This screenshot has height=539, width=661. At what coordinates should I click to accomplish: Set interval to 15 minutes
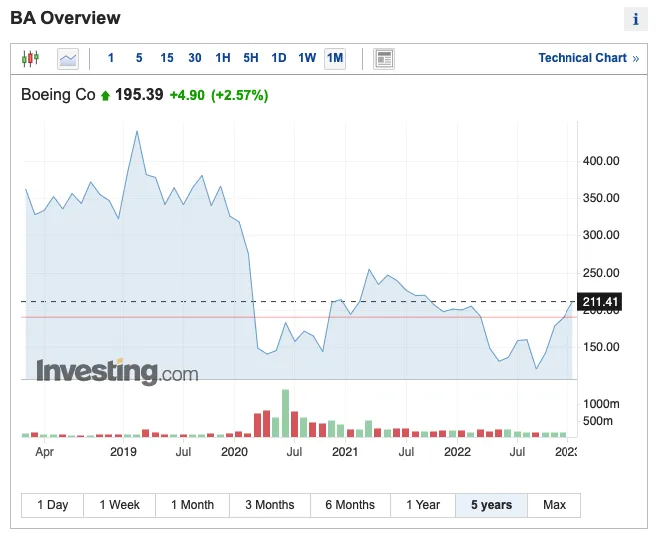click(167, 58)
